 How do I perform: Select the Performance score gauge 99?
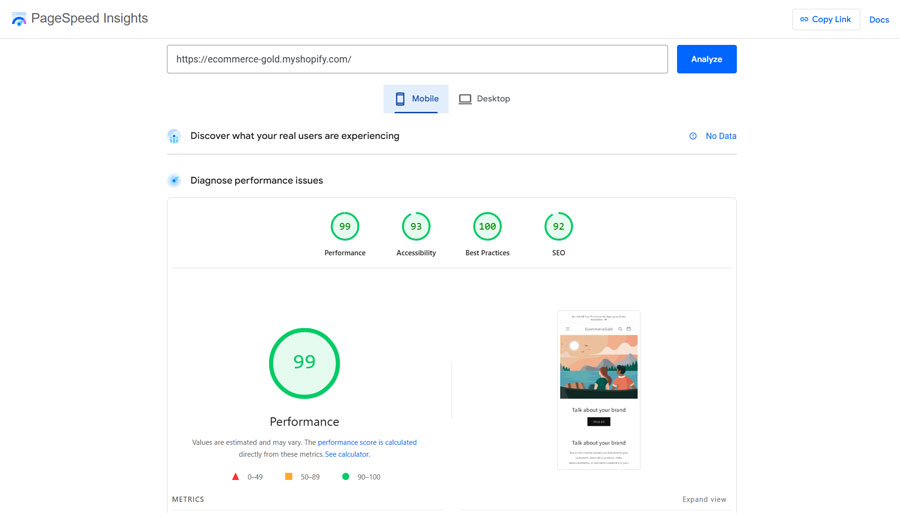345,227
